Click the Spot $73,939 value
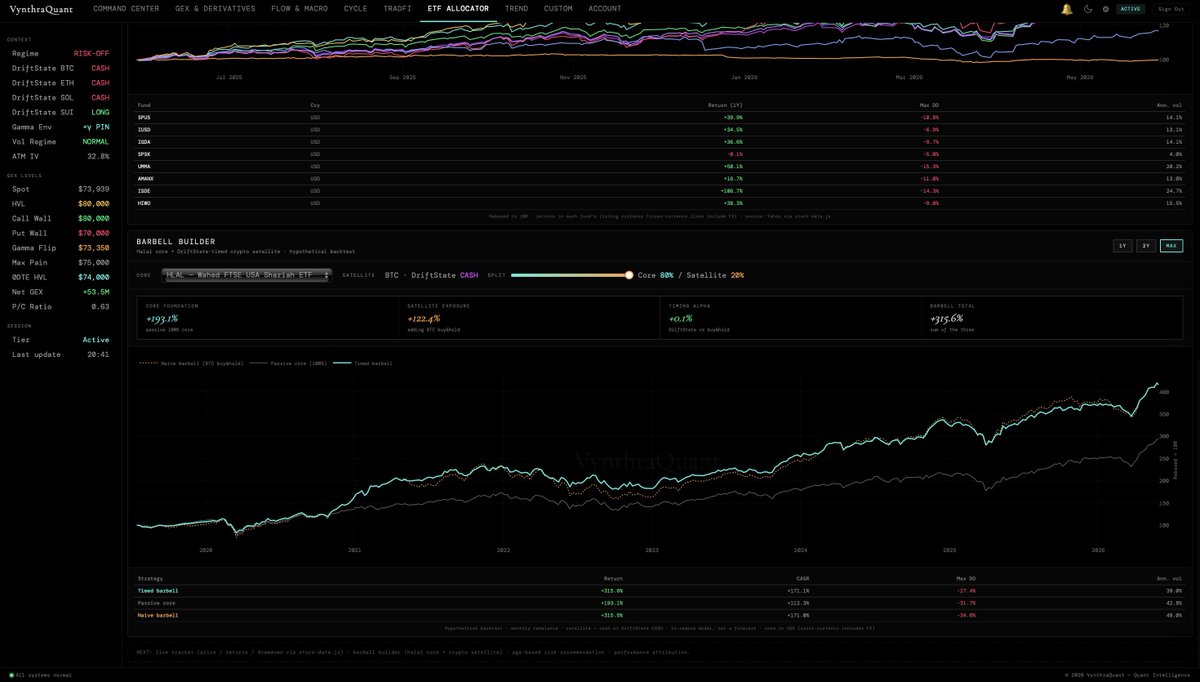 [x=93, y=188]
